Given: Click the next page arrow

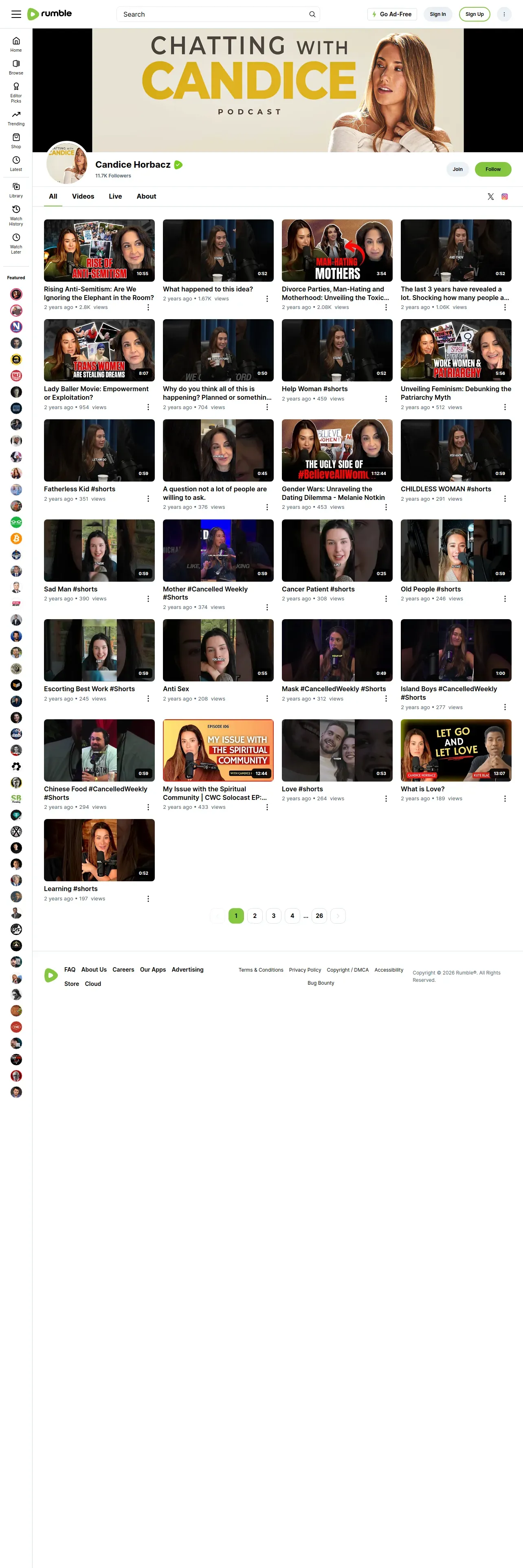Looking at the screenshot, I should (338, 915).
